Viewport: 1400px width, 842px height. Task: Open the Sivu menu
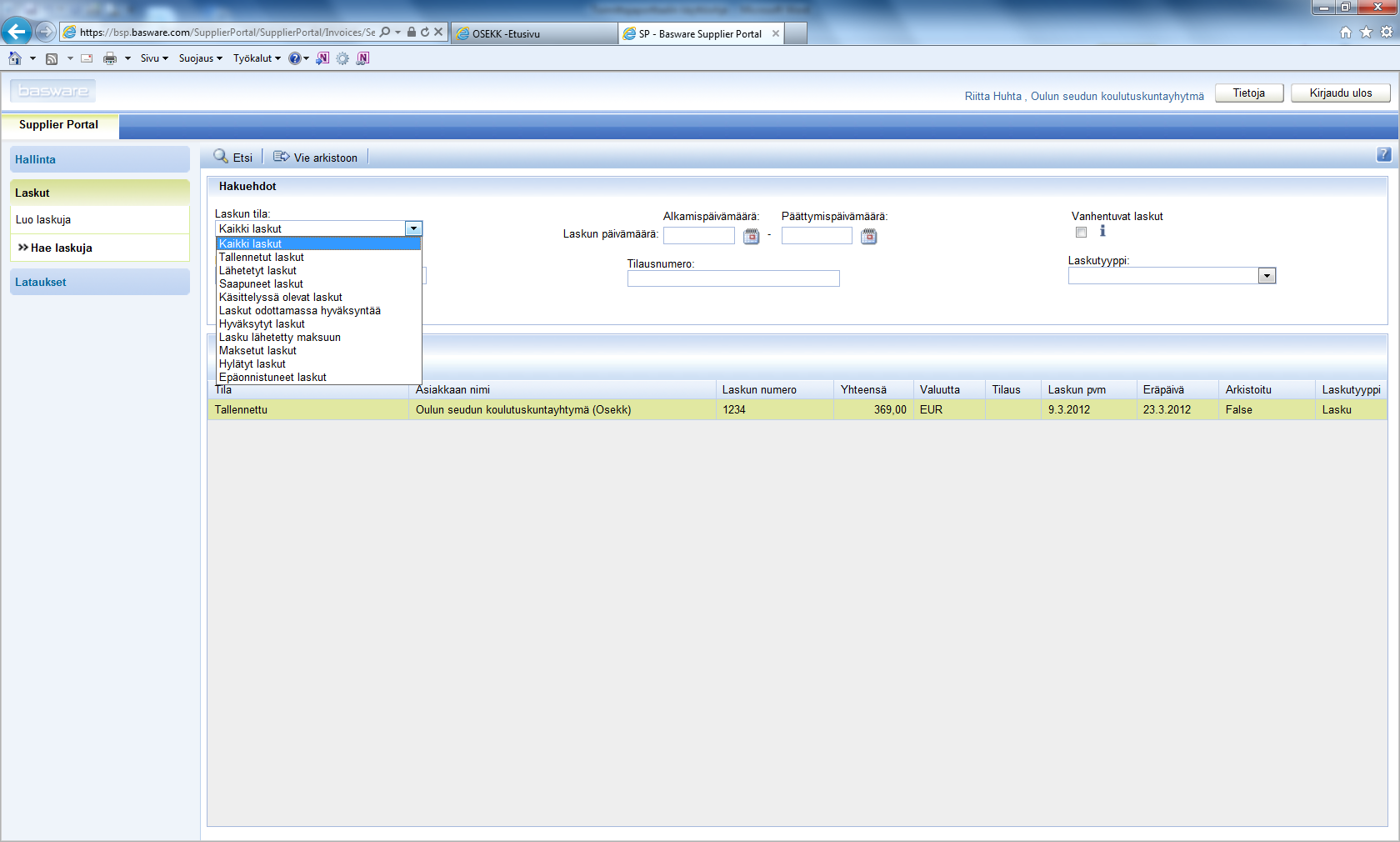pyautogui.click(x=154, y=58)
